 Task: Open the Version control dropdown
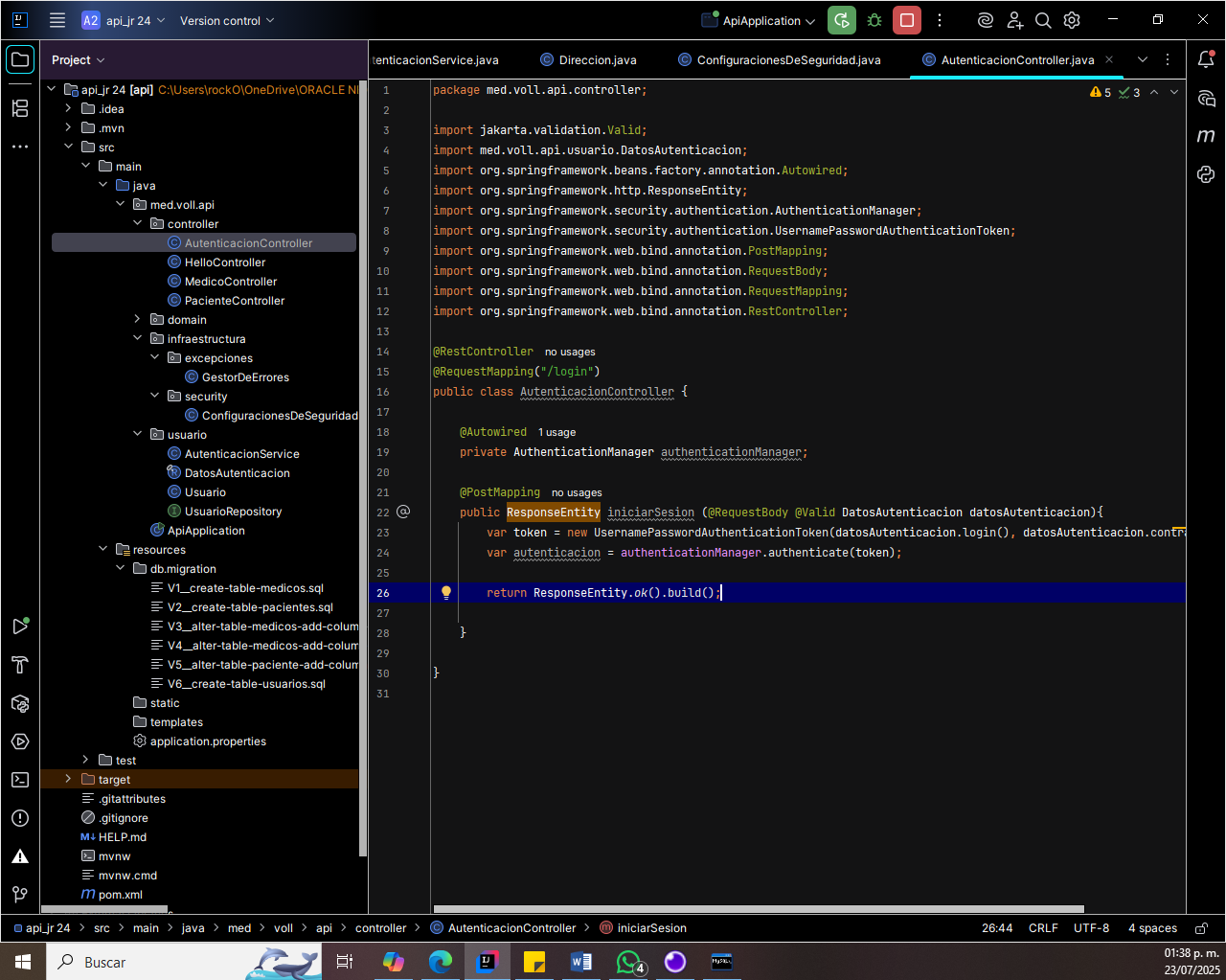tap(227, 20)
